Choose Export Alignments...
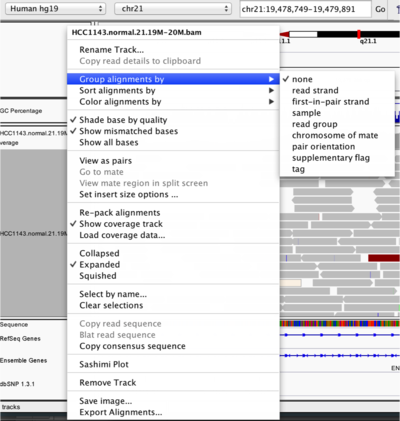Image resolution: width=400 pixels, height=421 pixels. (x=173, y=412)
